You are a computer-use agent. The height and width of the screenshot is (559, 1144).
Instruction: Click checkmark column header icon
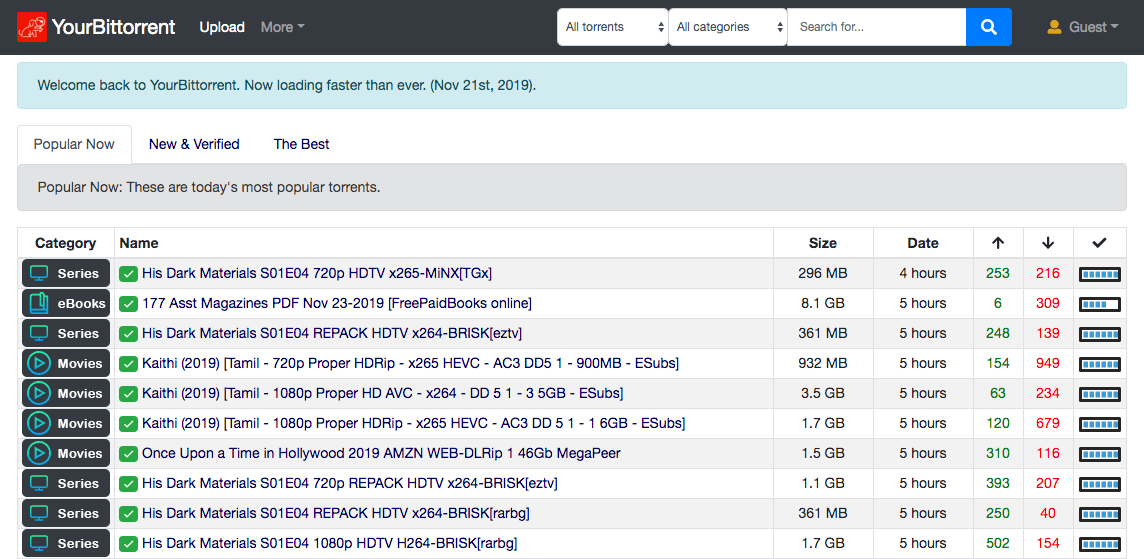[x=1099, y=243]
